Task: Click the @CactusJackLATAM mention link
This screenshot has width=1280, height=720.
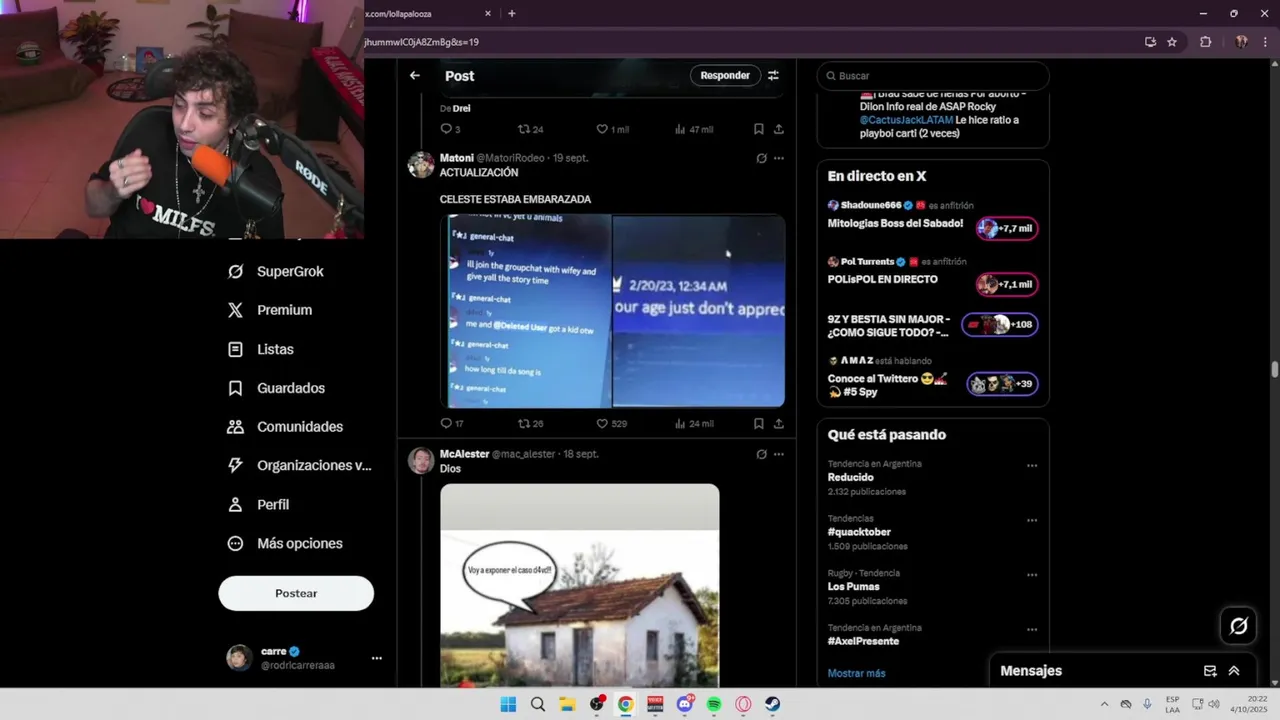Action: [906, 120]
